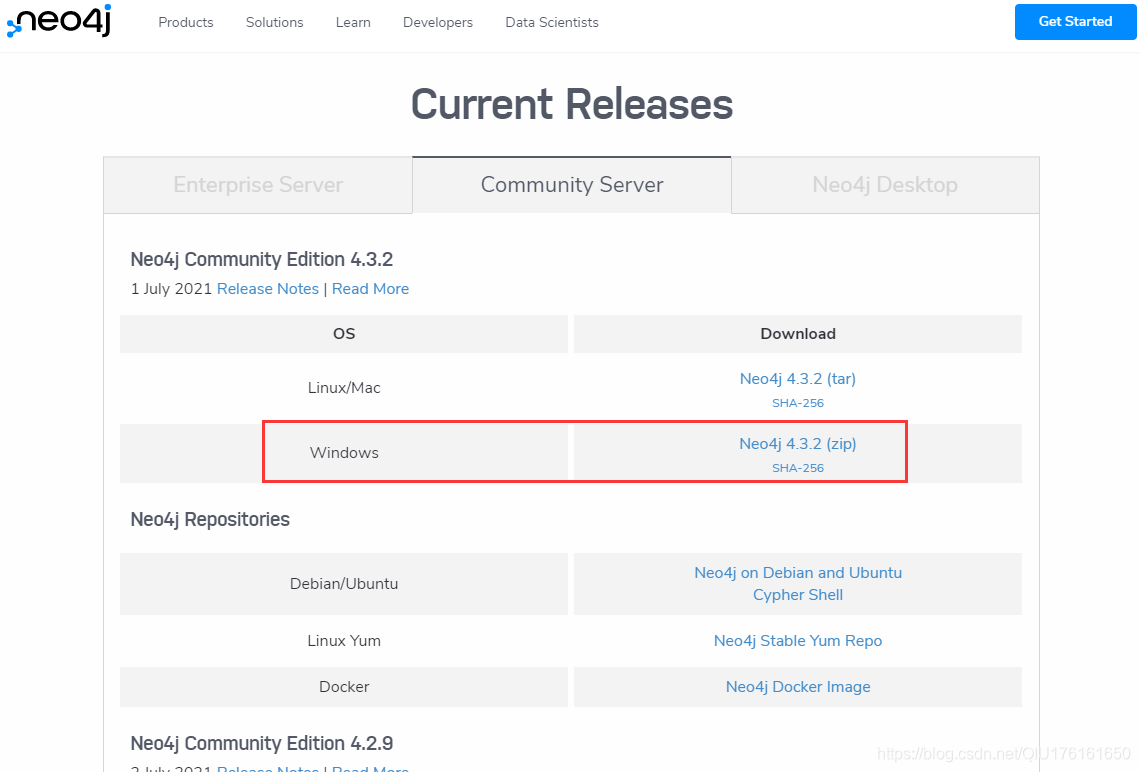Open the Cypher Shell link
The width and height of the screenshot is (1140, 772).
point(798,595)
